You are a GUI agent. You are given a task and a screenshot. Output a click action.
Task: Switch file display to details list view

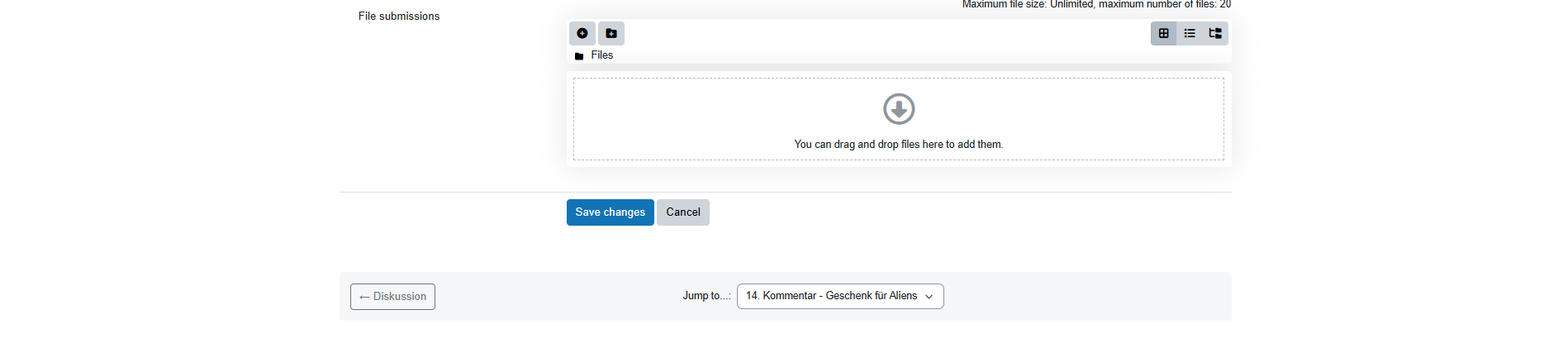click(x=1190, y=33)
